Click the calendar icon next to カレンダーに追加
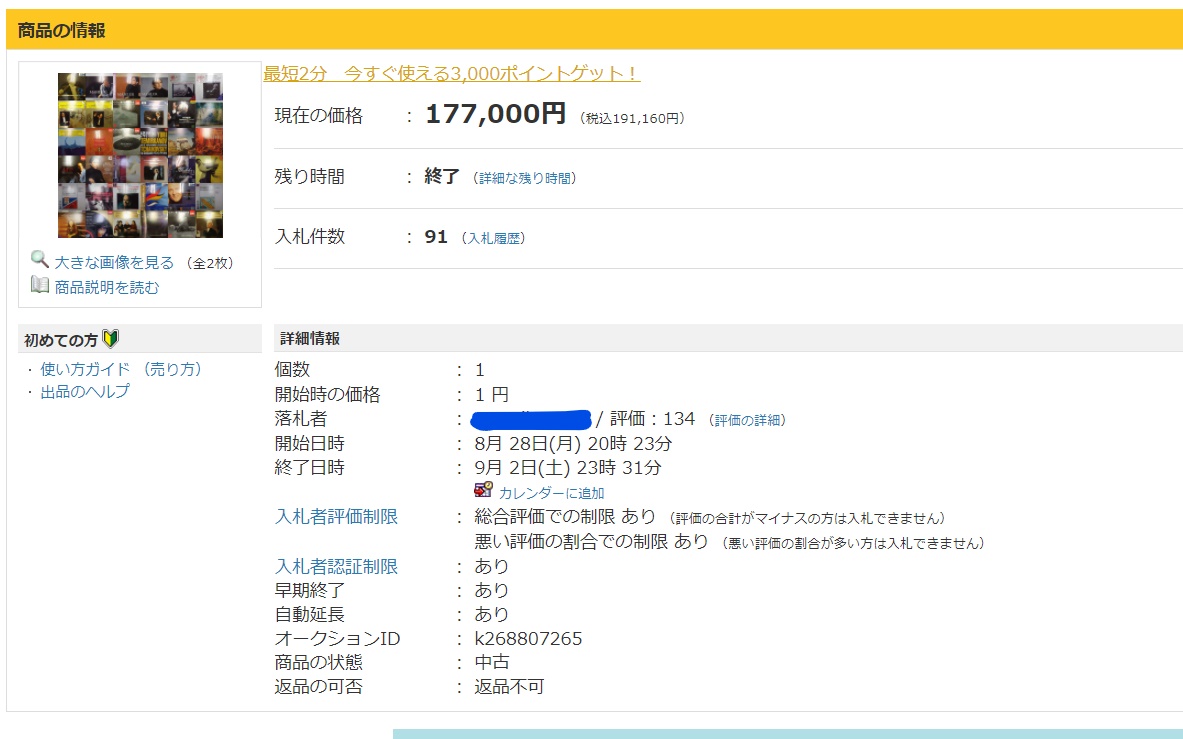1183x739 pixels. point(483,491)
